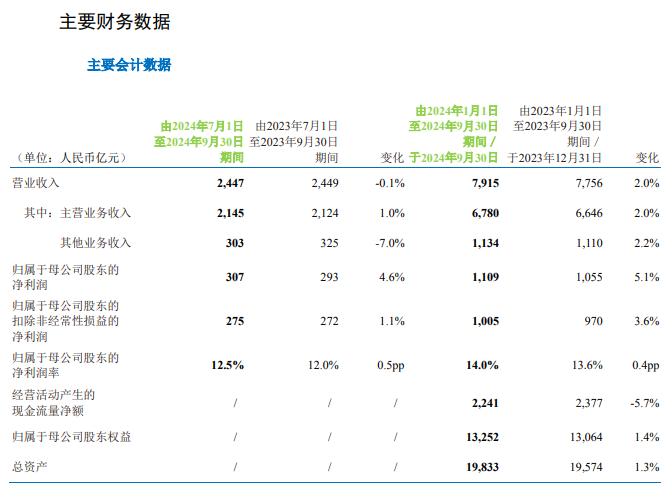This screenshot has height=492, width=671.
Task: Select the 归属于母公司股东权益 row label
Action: point(70,437)
